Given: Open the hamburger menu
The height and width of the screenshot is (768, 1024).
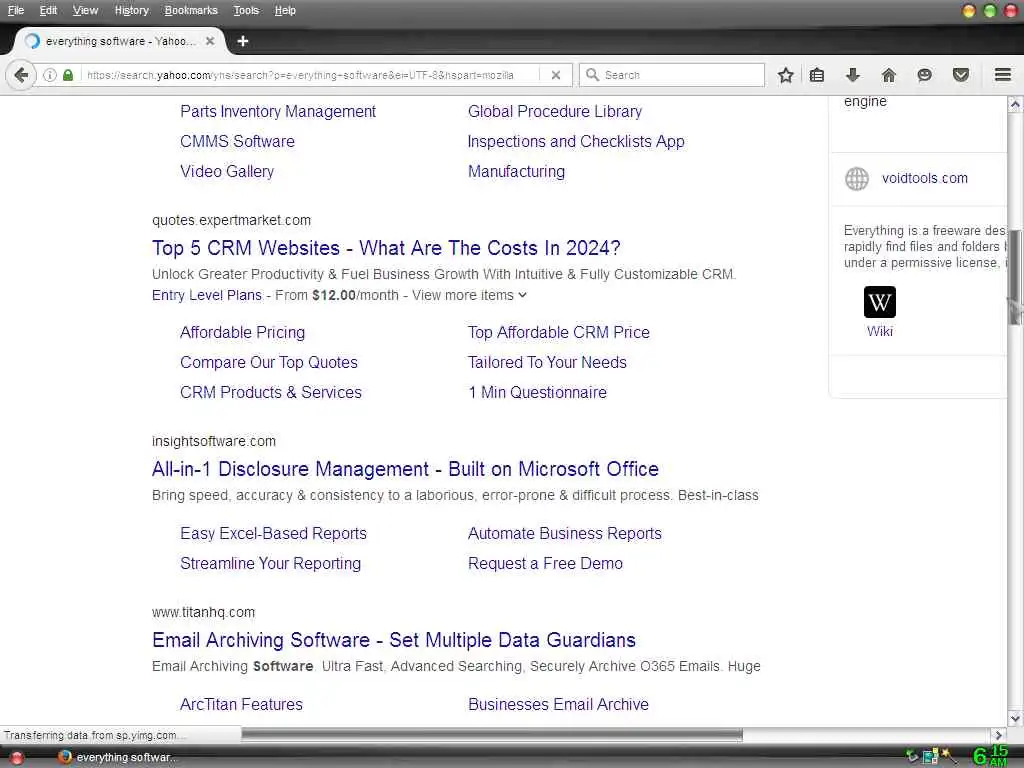Looking at the screenshot, I should [x=1003, y=75].
